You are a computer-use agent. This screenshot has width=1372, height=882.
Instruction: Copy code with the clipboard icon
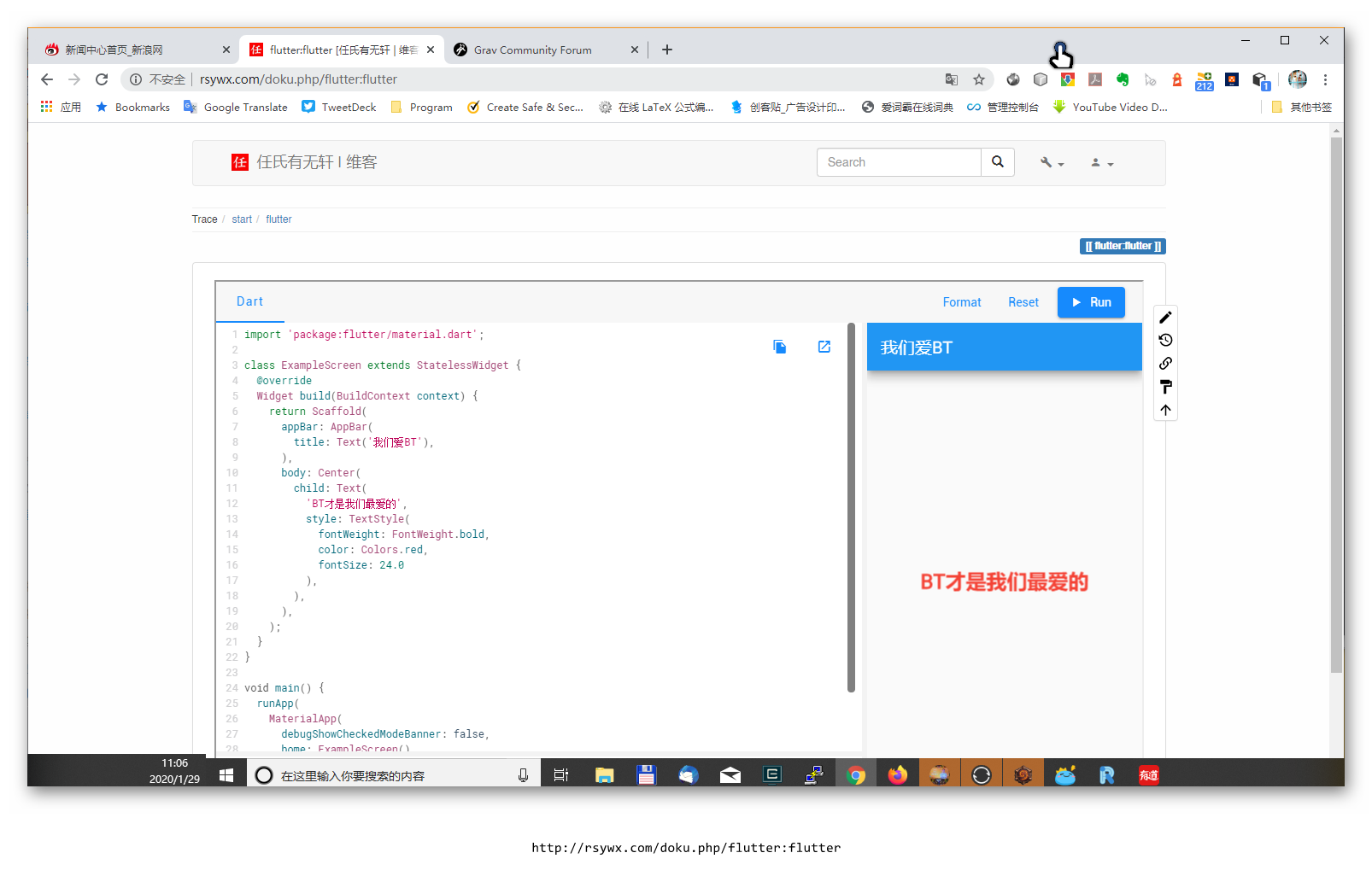[x=780, y=347]
